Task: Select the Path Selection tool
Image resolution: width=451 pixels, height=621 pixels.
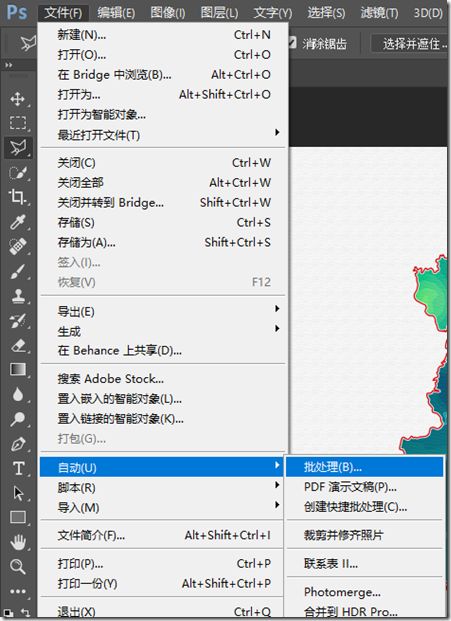Action: (x=17, y=493)
